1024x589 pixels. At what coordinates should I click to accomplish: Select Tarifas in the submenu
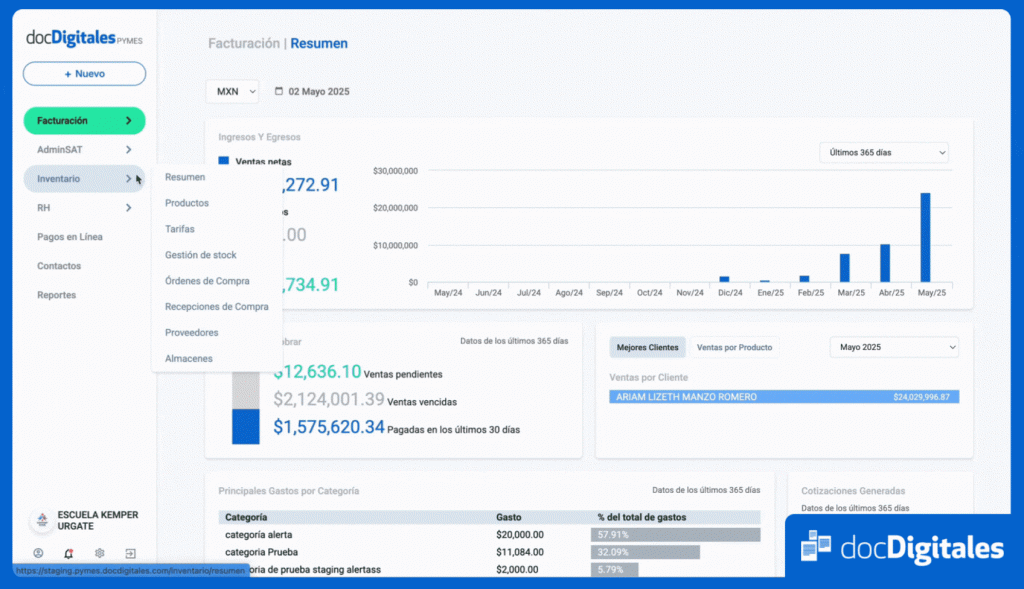(180, 229)
